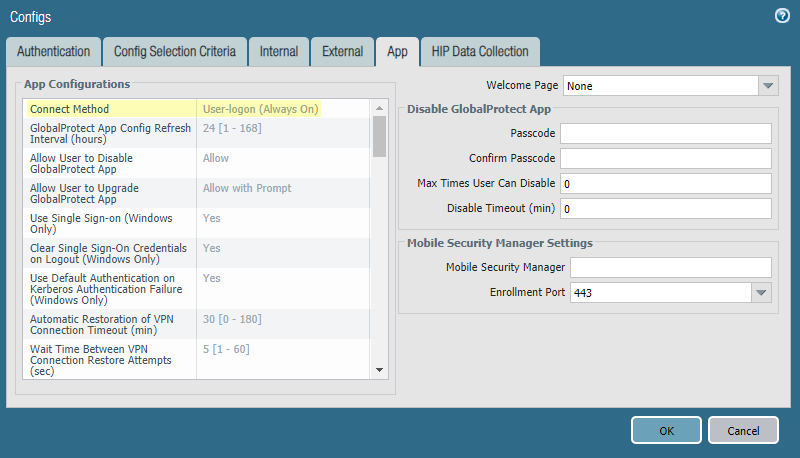
Task: Click the Yes value for Use Single Sign-on
Action: pos(212,218)
